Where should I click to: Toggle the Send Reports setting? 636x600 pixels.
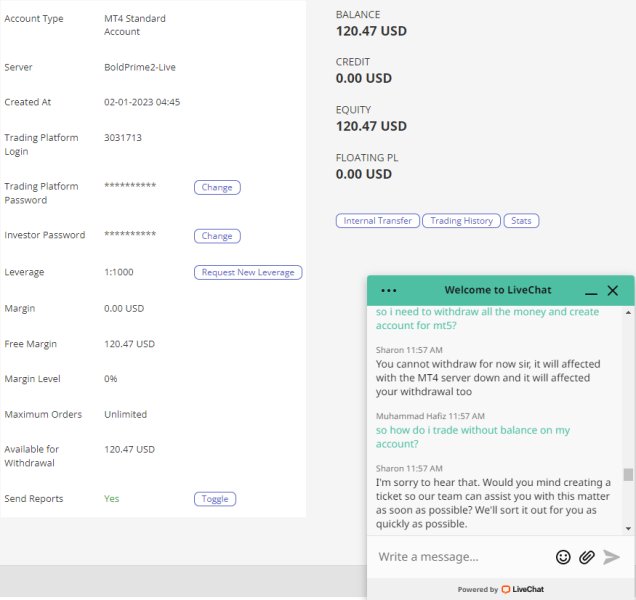(215, 499)
